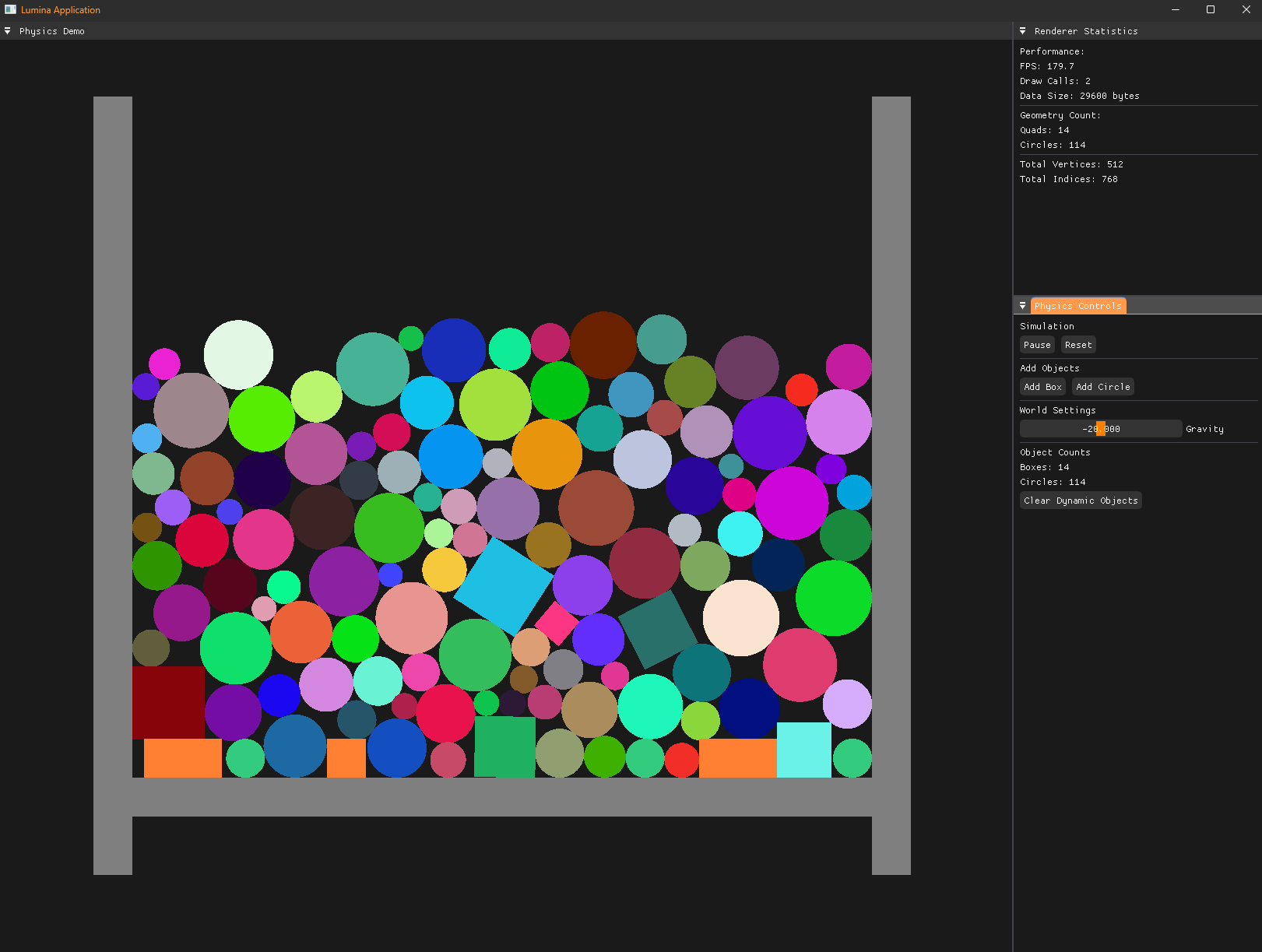Click the Gravity slider handle
The height and width of the screenshot is (952, 1262).
click(x=1100, y=429)
